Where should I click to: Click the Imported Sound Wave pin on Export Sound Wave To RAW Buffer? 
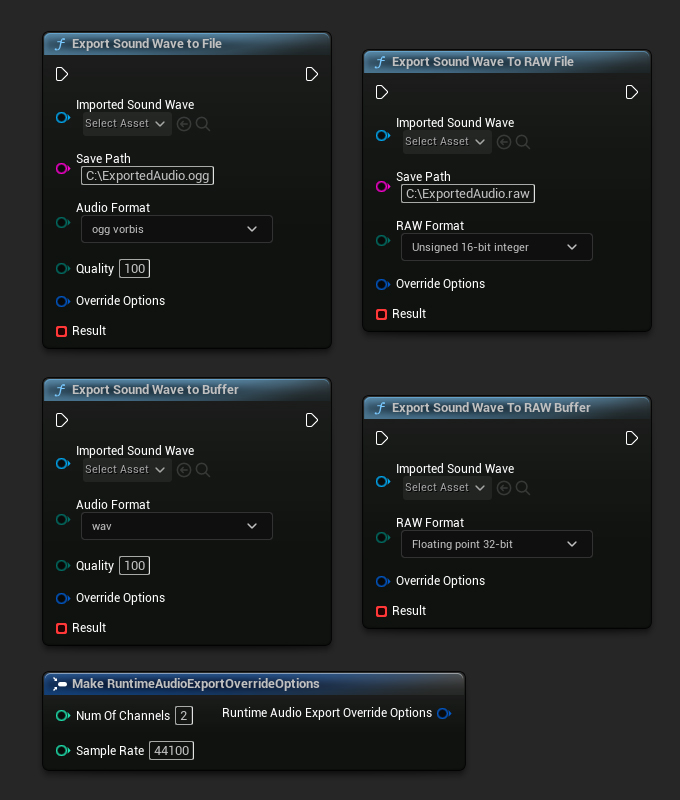pos(382,481)
